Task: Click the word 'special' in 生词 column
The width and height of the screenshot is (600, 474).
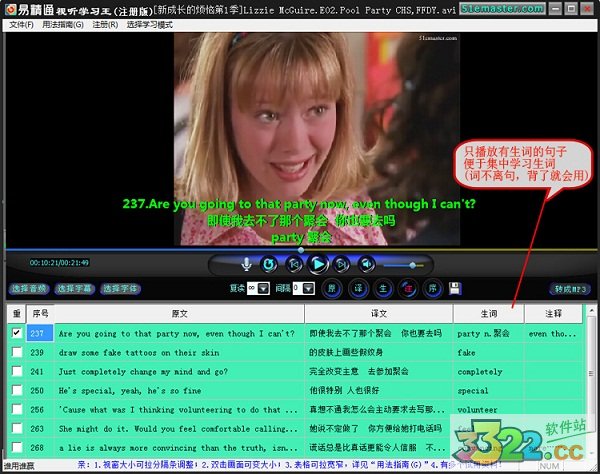Action: click(473, 391)
